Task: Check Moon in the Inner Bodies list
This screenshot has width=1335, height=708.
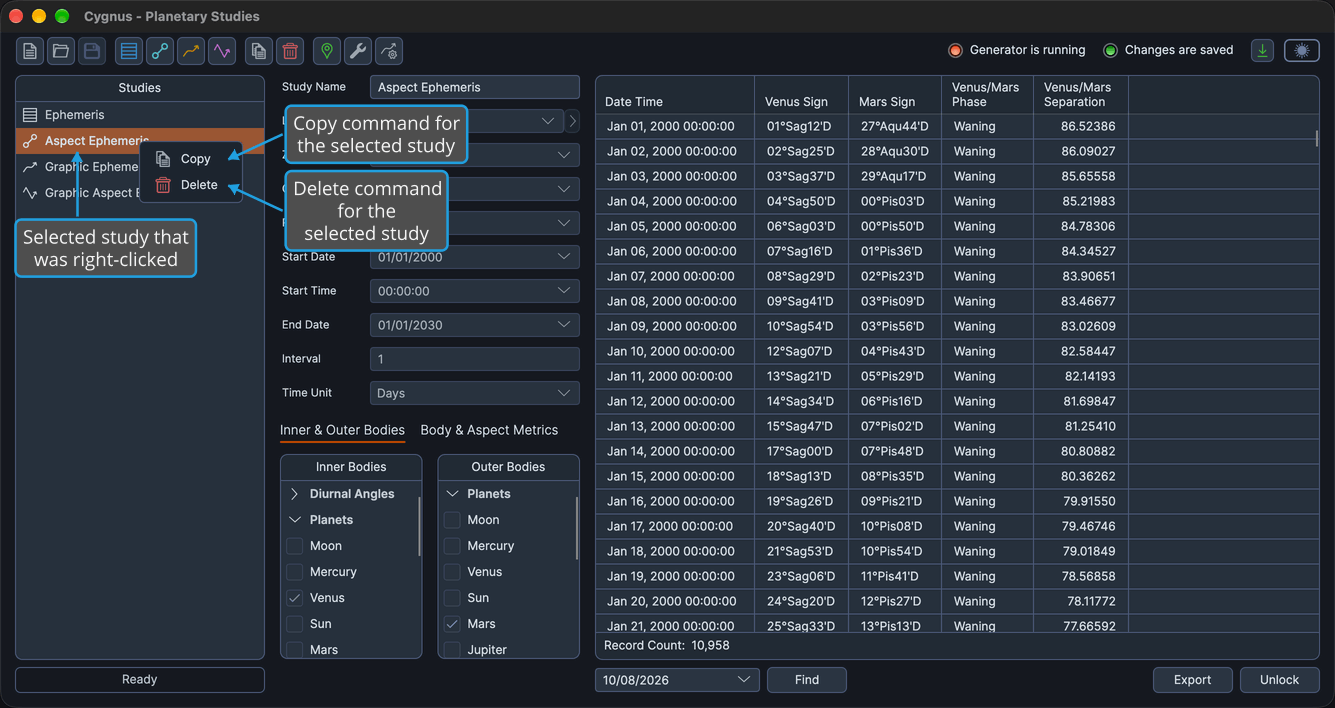Action: coord(295,546)
